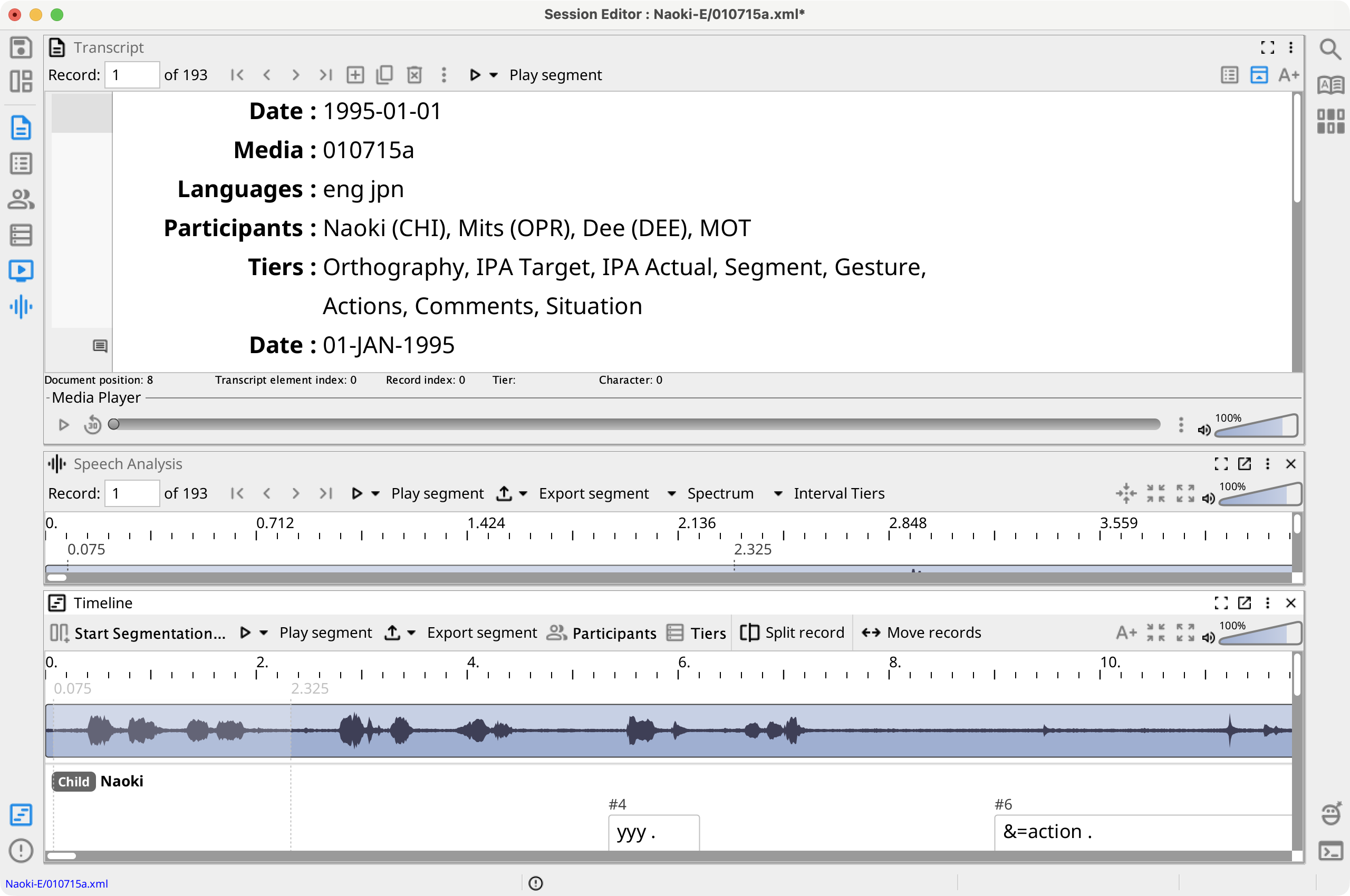Open Media Player options three-dot menu
Image resolution: width=1350 pixels, height=896 pixels.
coord(1181,425)
